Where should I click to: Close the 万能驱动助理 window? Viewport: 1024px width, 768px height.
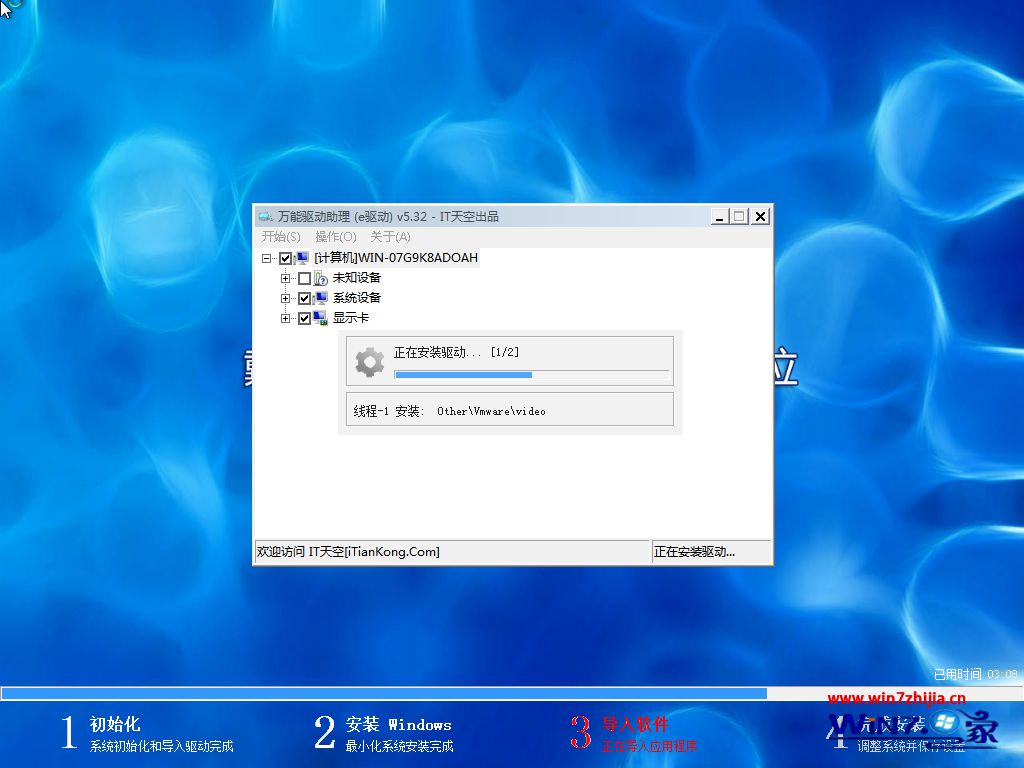[760, 216]
